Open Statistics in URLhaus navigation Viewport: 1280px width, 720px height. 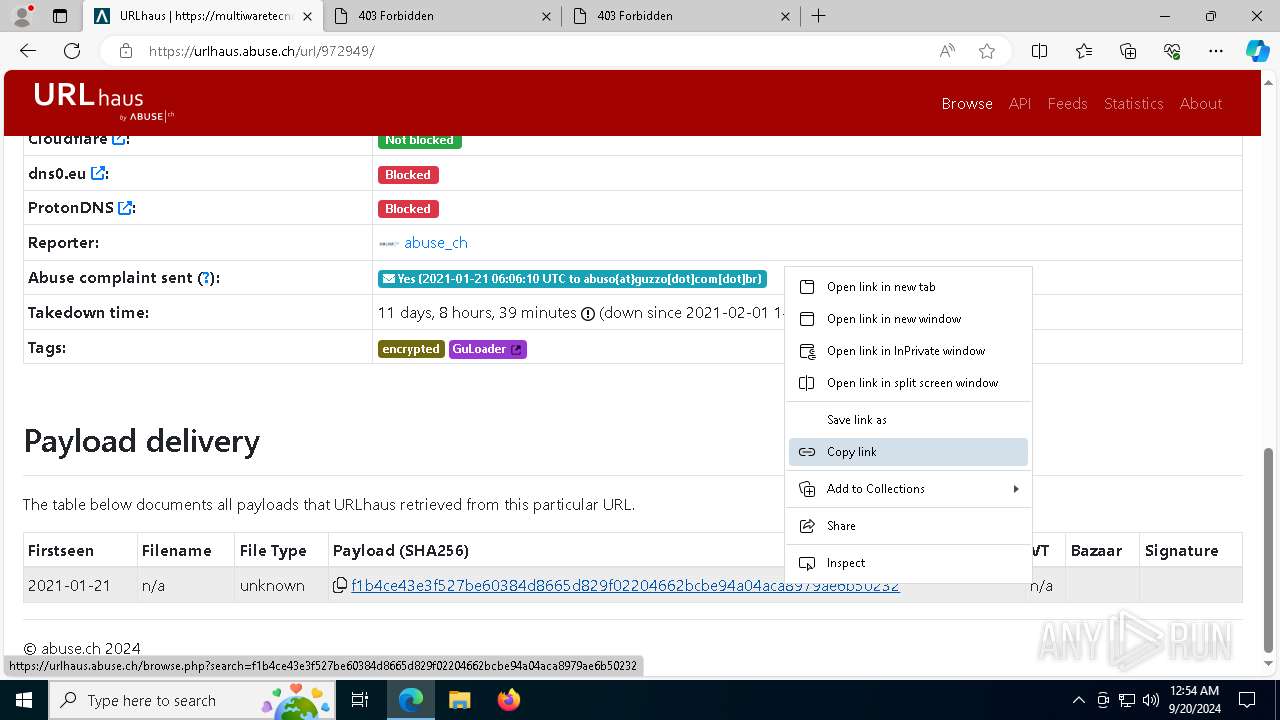coord(1133,104)
